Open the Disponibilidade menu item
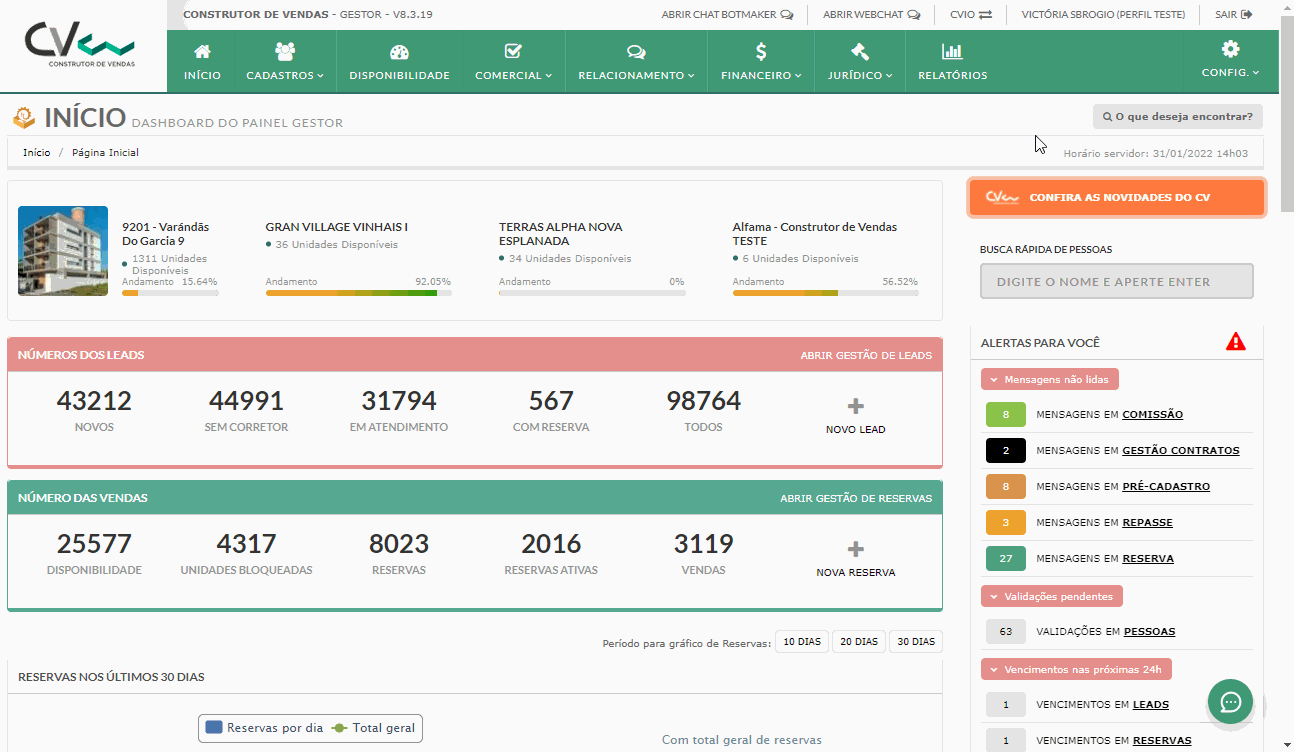 point(399,60)
